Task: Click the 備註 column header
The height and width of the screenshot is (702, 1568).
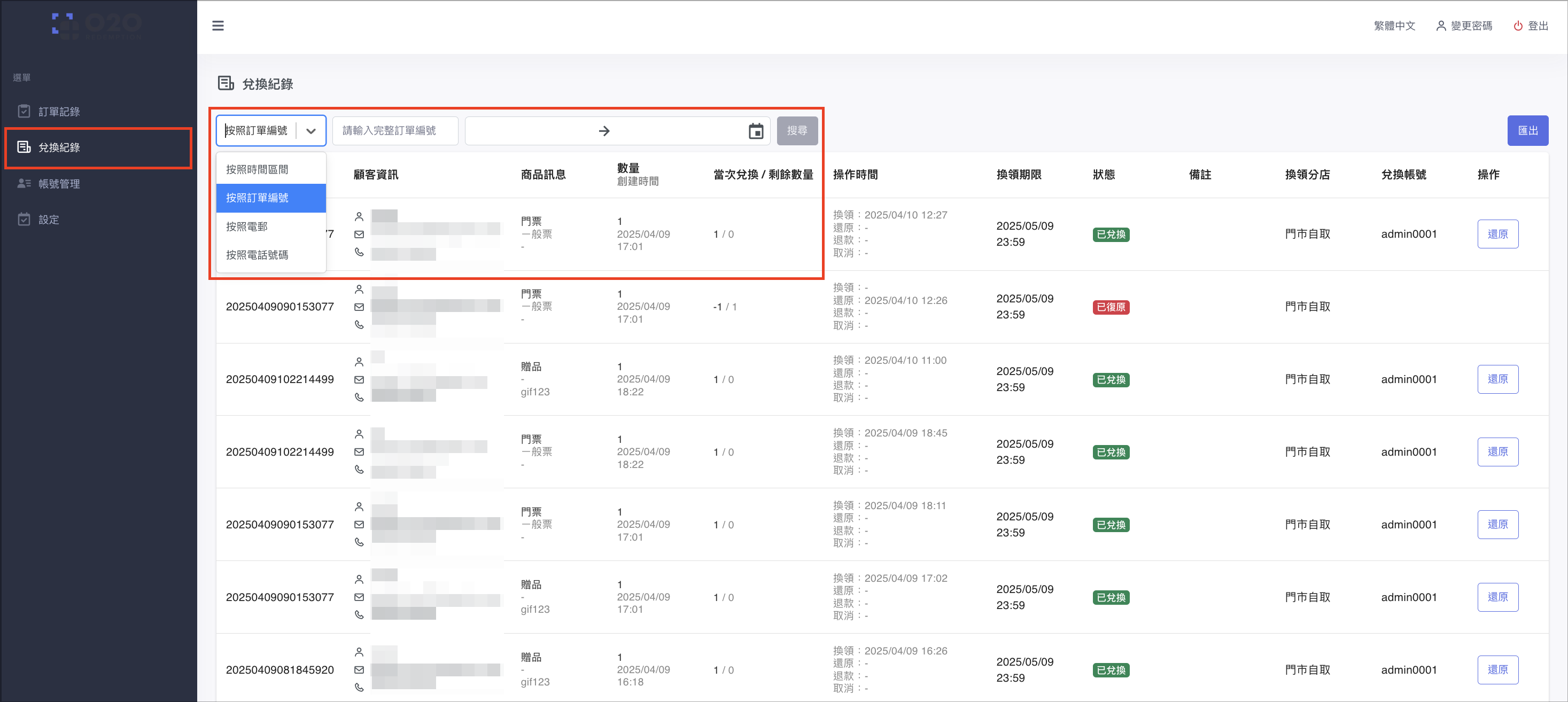Action: [x=1200, y=175]
